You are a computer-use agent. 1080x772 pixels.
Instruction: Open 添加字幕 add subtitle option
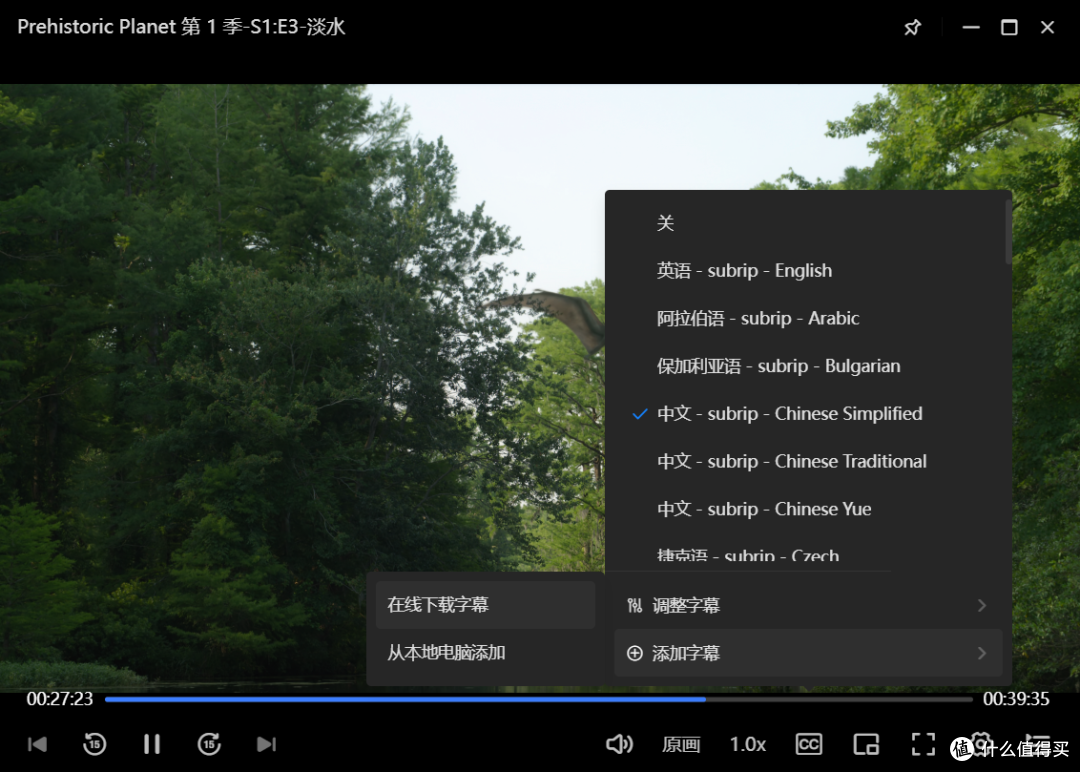[808, 653]
